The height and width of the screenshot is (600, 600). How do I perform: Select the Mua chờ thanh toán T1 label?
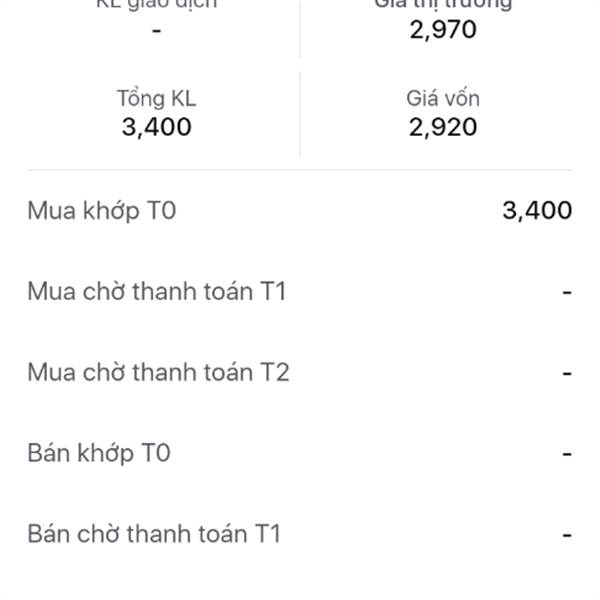[157, 292]
